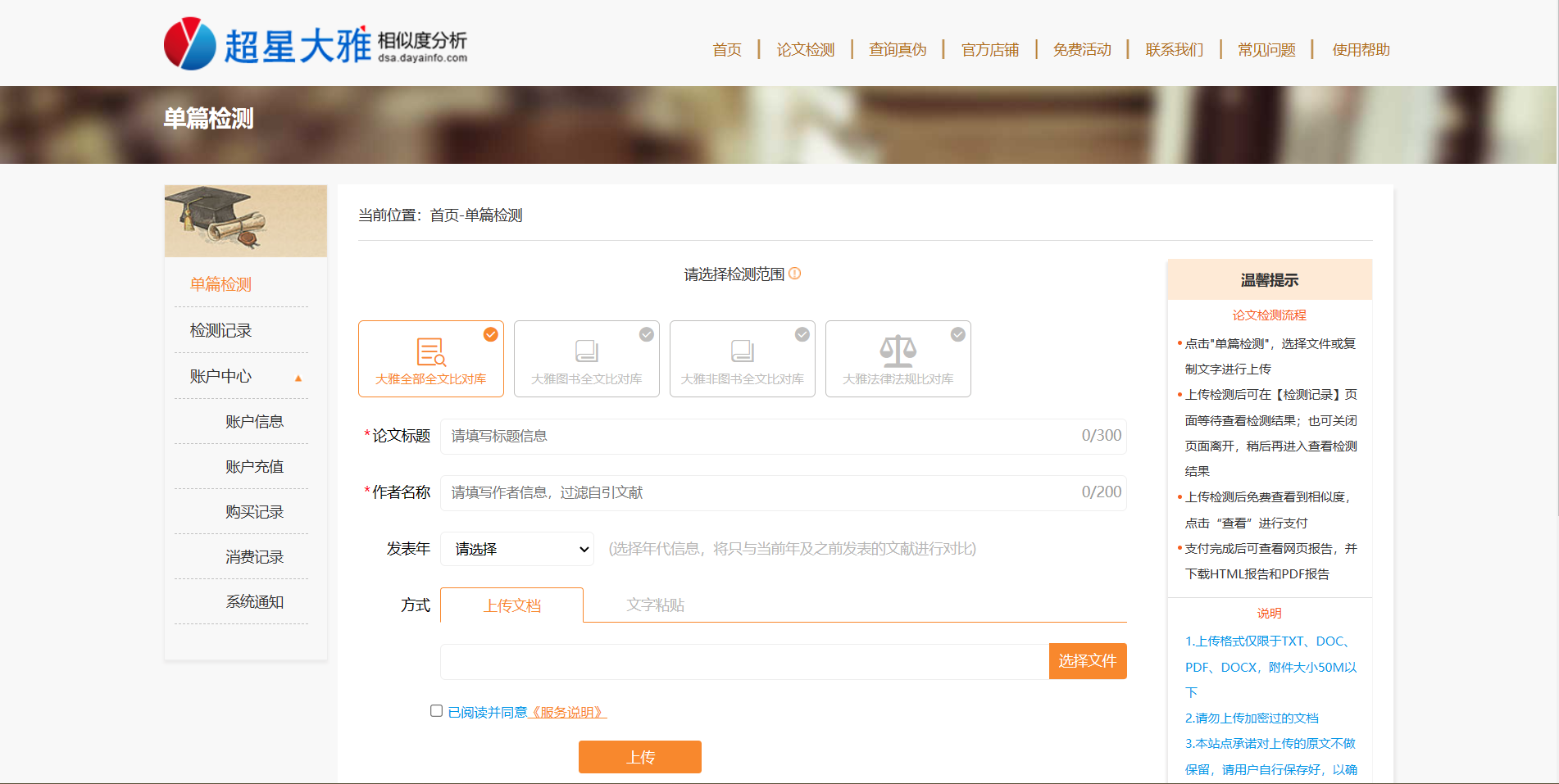Click the scales icon for 大雅法律法规比对库

[898, 351]
